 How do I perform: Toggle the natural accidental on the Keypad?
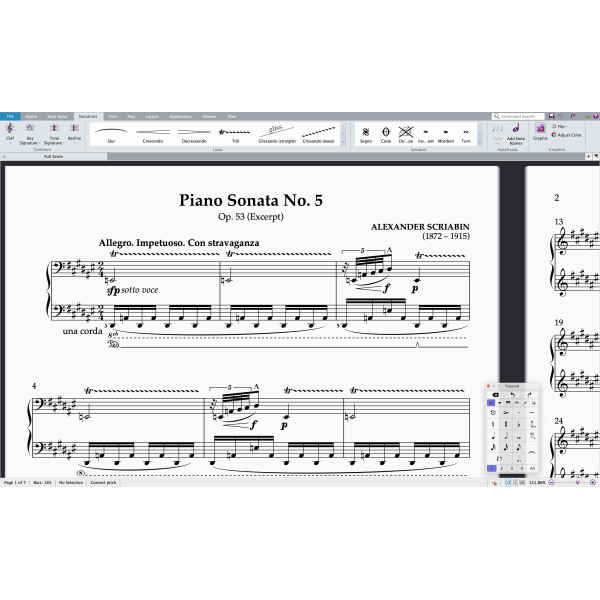(493, 424)
